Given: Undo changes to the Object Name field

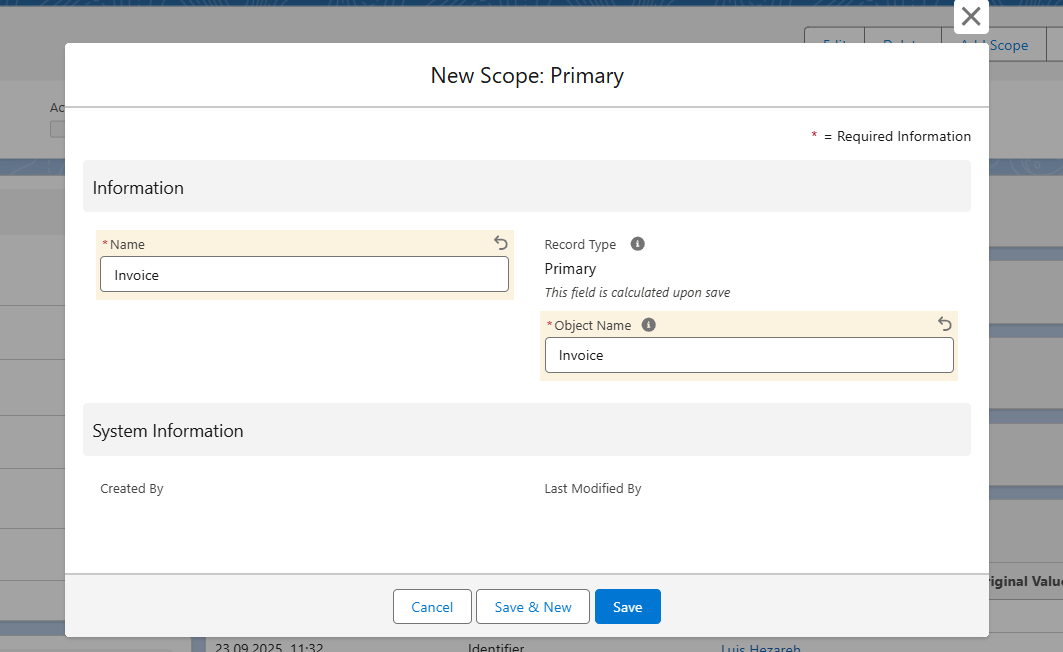Looking at the screenshot, I should [945, 324].
